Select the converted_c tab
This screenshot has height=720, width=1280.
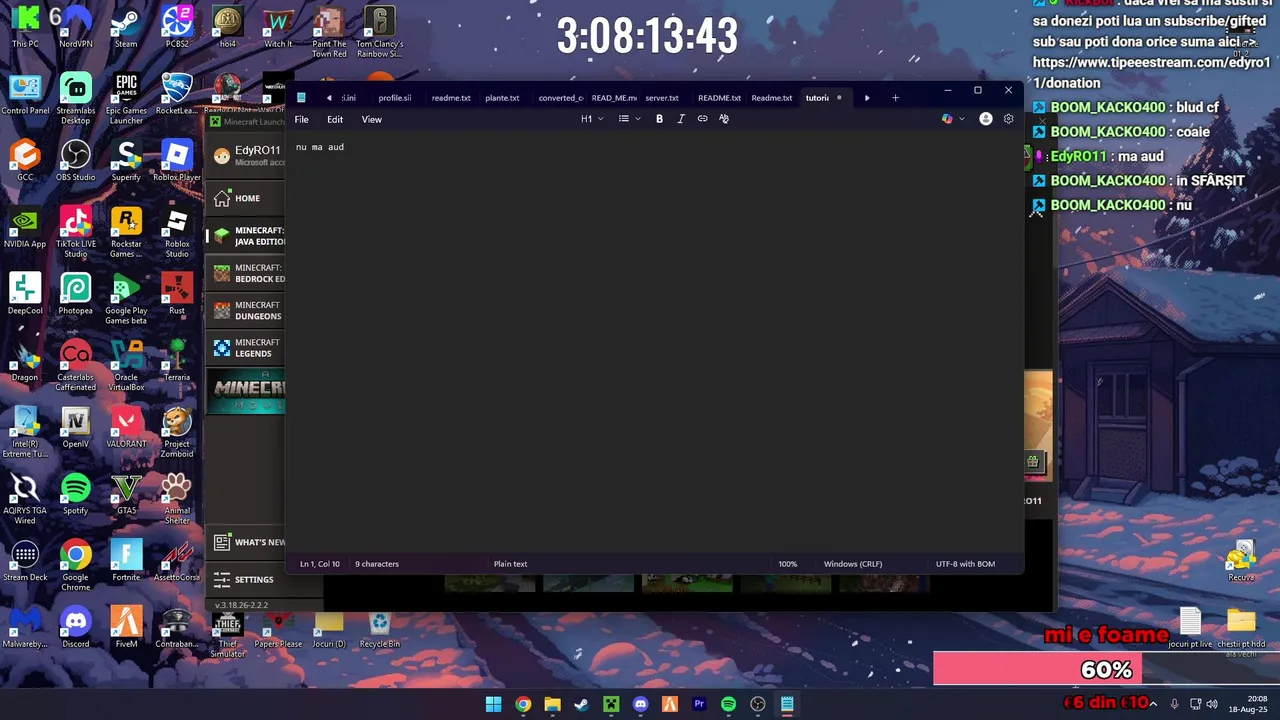560,98
